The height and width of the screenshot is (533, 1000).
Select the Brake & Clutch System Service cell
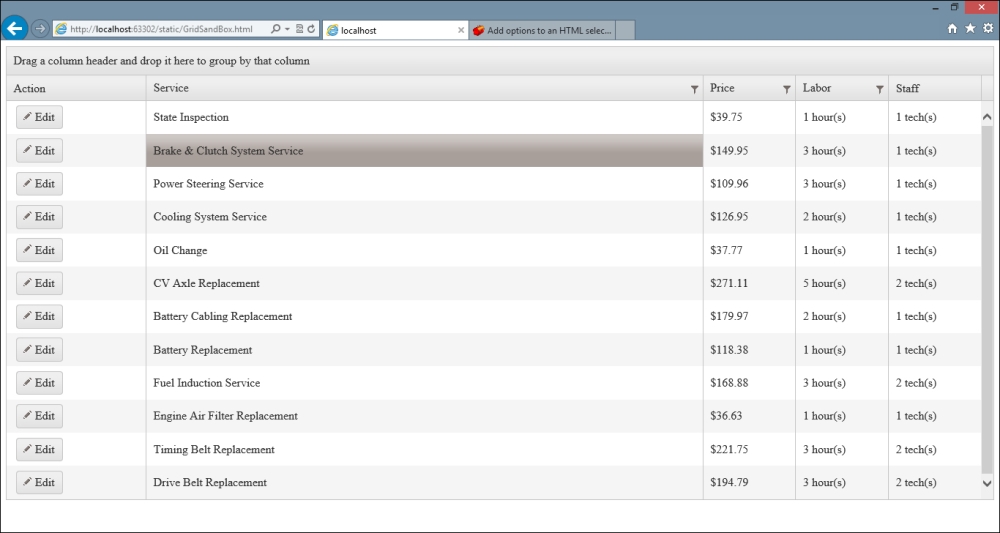coord(425,150)
